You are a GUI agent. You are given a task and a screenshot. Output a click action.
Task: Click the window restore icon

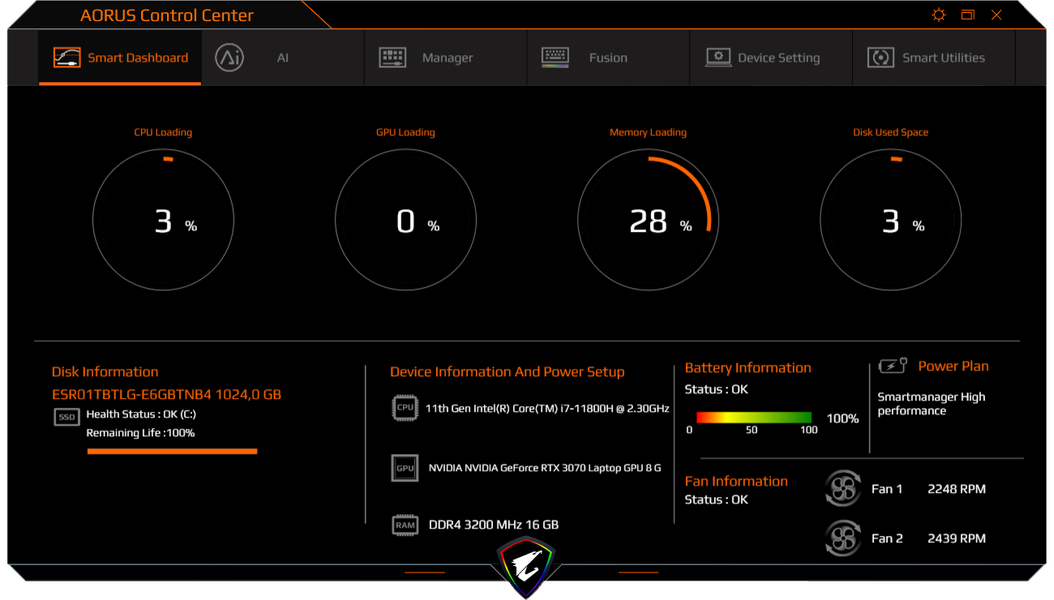coord(968,15)
